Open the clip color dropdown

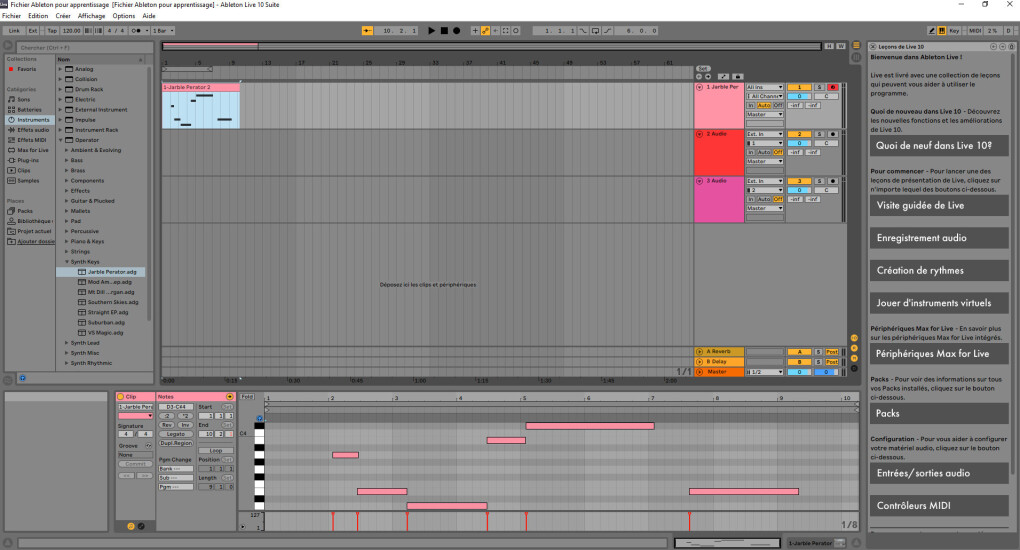[135, 416]
